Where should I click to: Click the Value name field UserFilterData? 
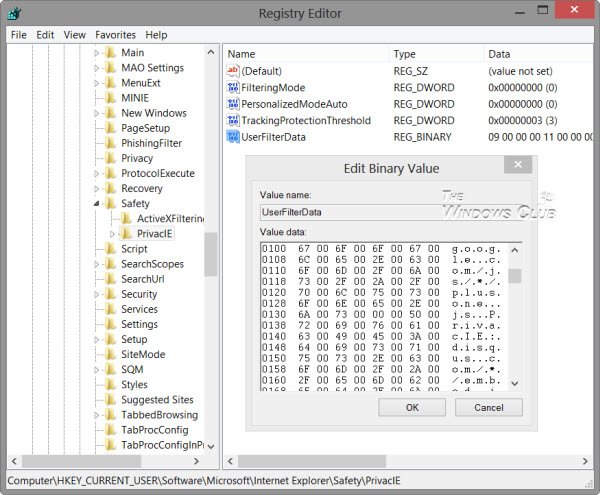click(x=390, y=212)
